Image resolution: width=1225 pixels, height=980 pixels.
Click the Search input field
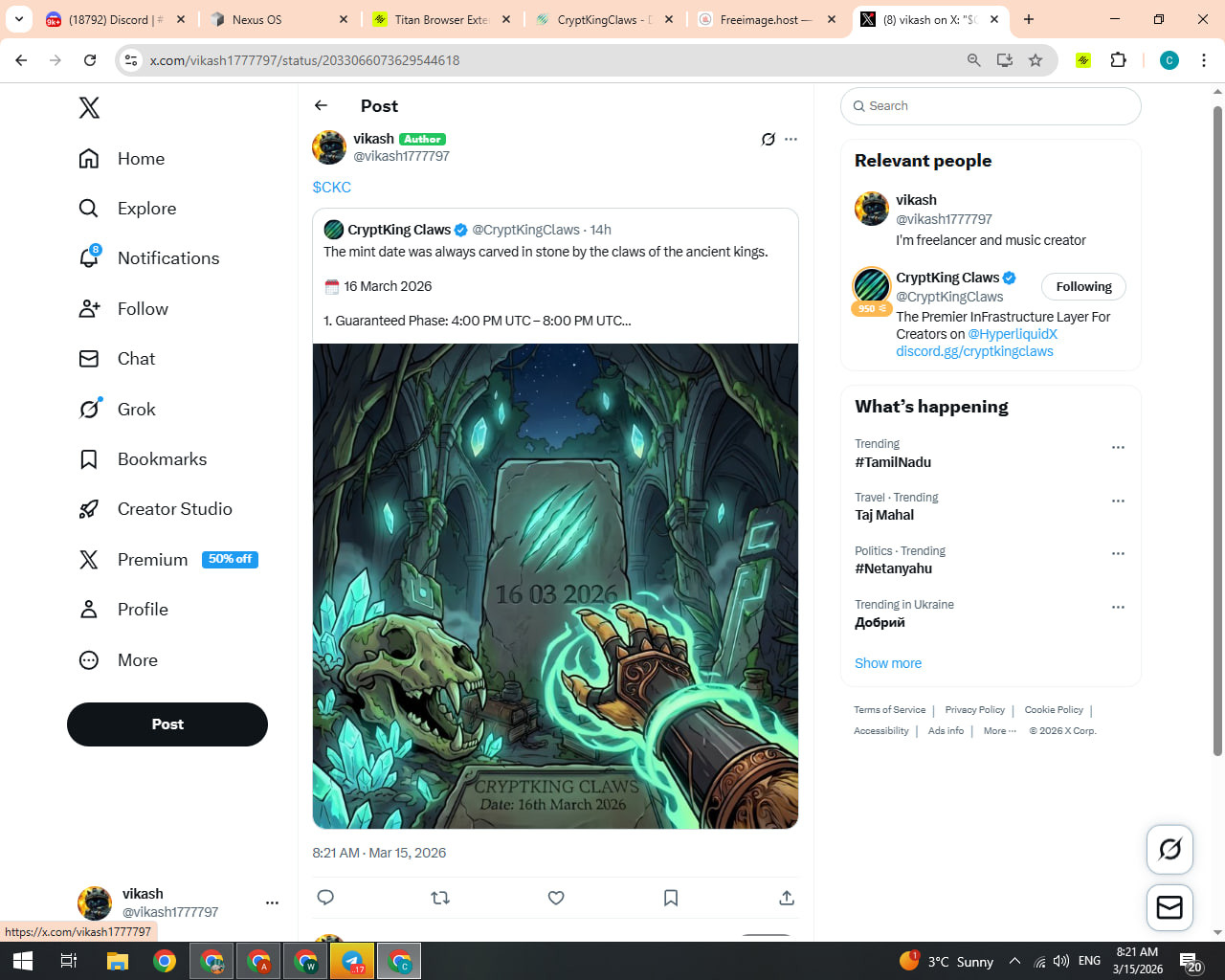pos(991,106)
